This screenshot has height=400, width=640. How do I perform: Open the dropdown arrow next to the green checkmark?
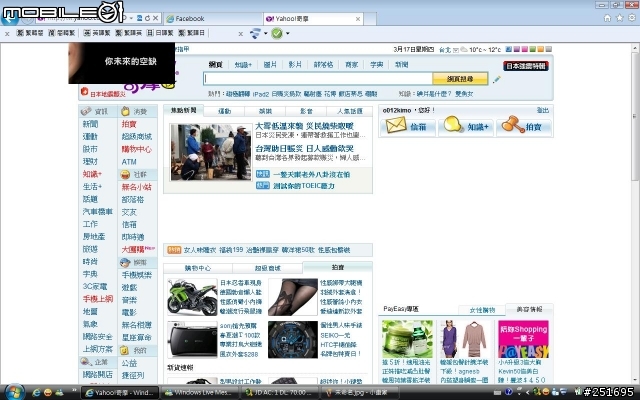pos(287,33)
